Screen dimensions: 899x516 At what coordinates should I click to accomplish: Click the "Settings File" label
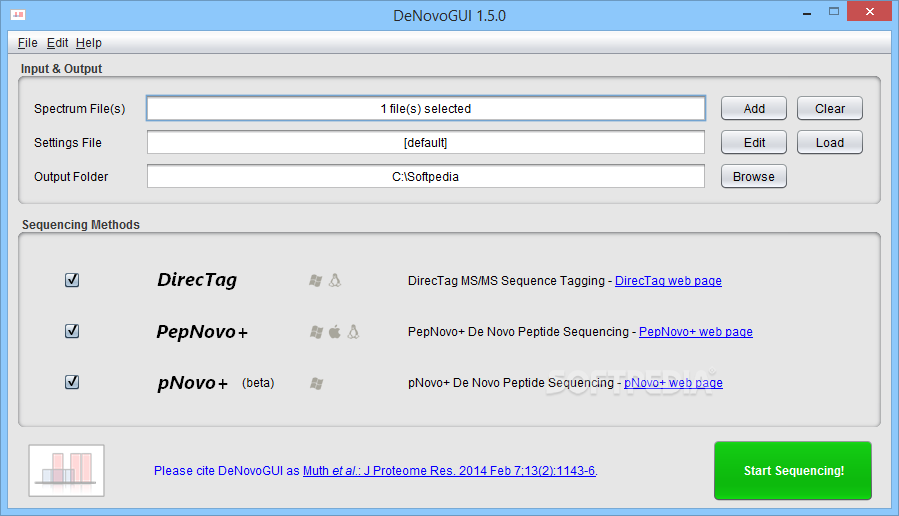click(x=68, y=143)
